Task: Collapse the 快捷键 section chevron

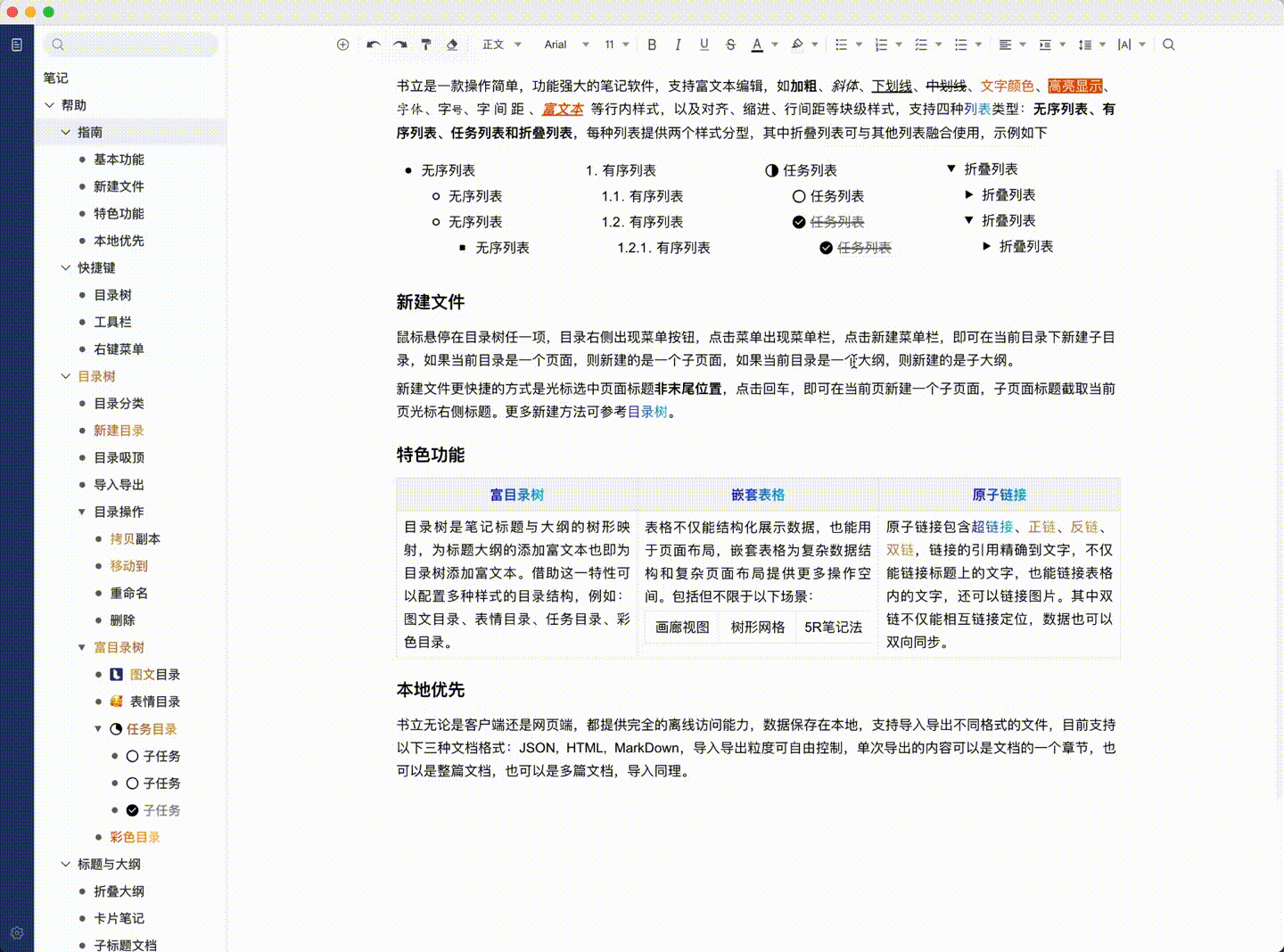Action: tap(66, 267)
